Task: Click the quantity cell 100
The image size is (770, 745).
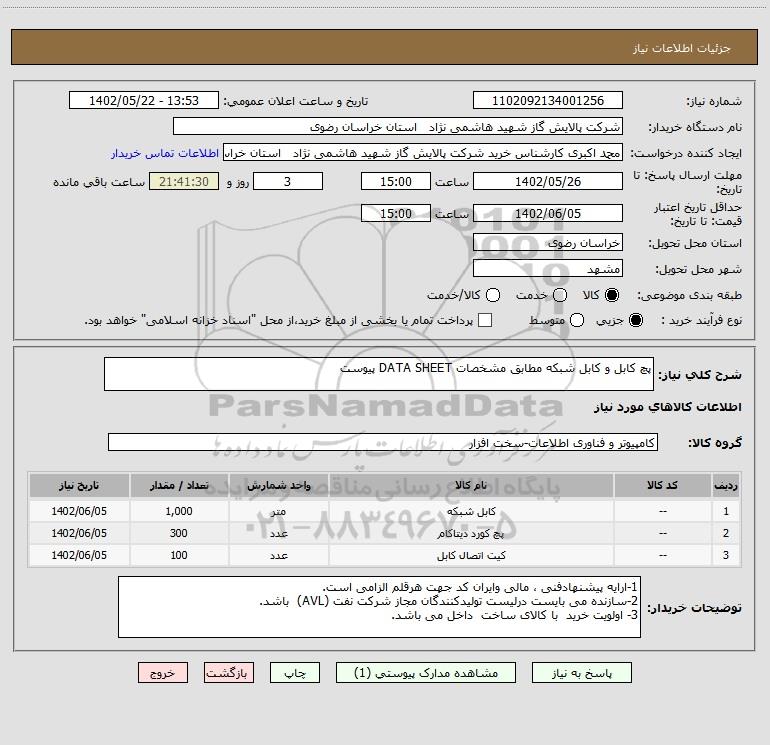Action: click(179, 555)
